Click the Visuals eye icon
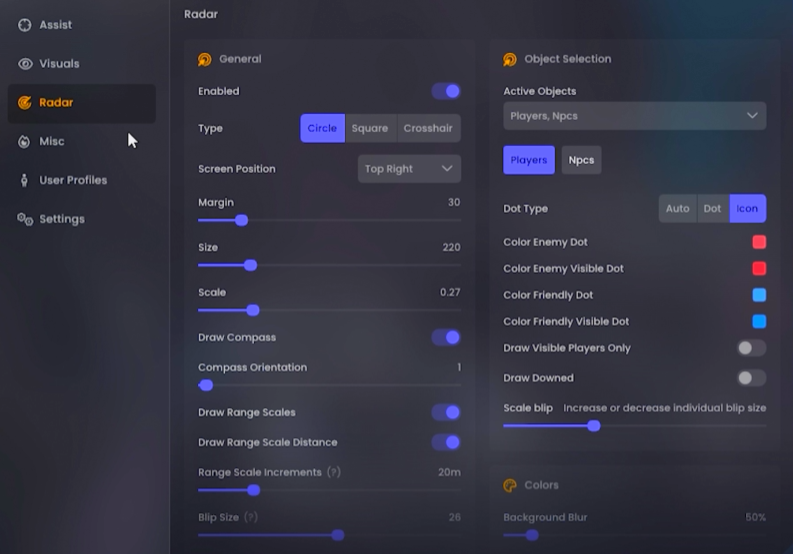Viewport: 793px width, 554px height. point(25,64)
